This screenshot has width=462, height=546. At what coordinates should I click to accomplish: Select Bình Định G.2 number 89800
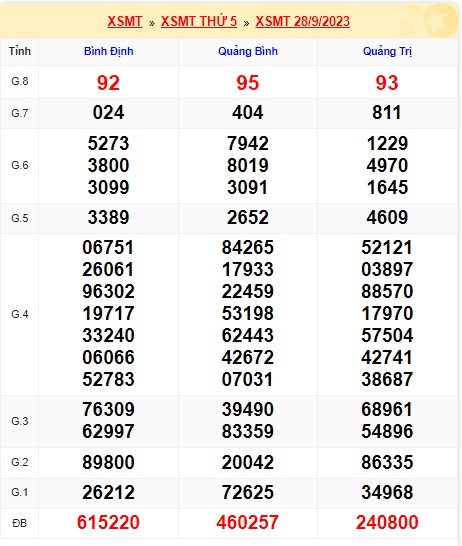click(x=108, y=462)
